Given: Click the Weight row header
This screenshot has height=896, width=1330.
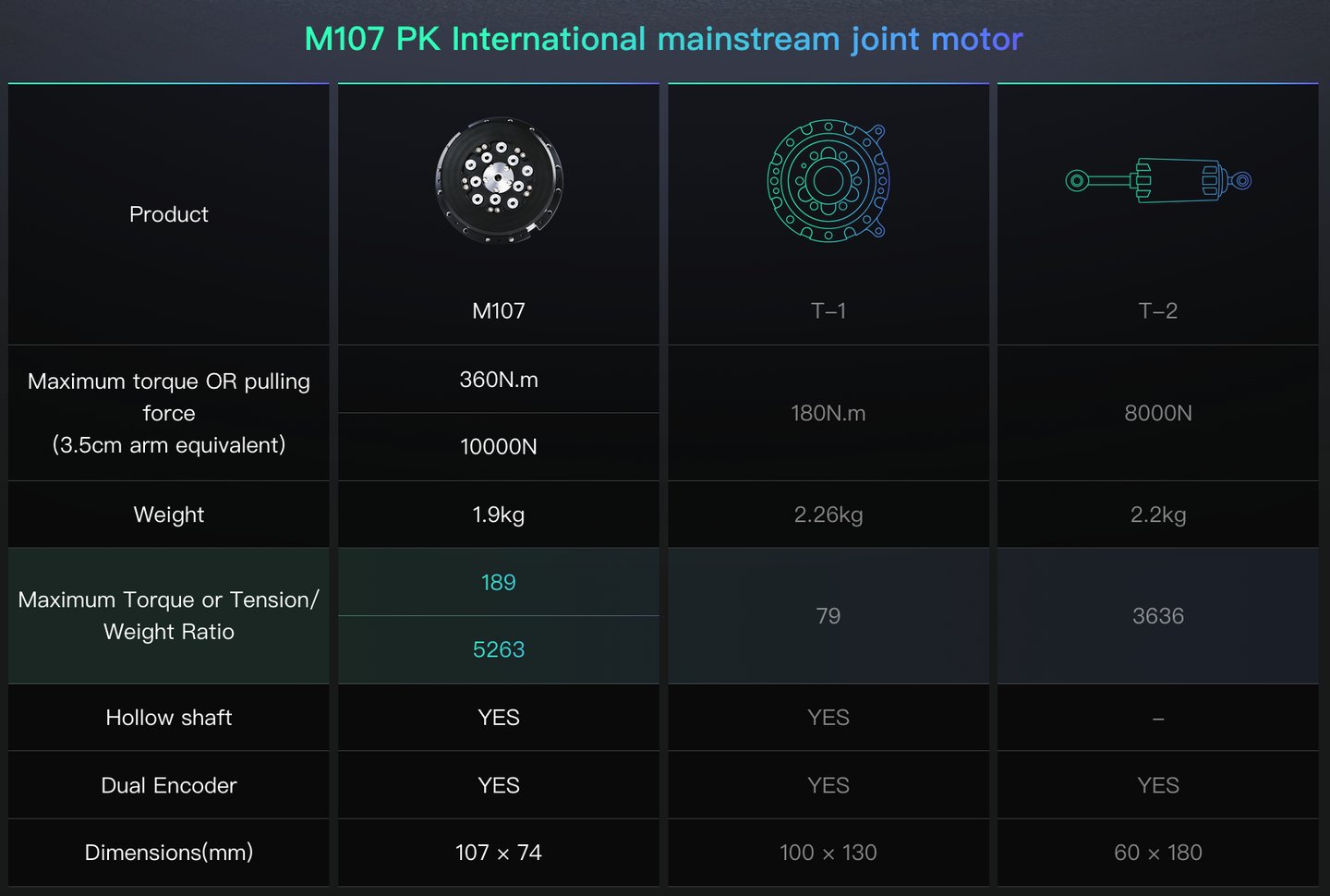Looking at the screenshot, I should coord(169,515).
